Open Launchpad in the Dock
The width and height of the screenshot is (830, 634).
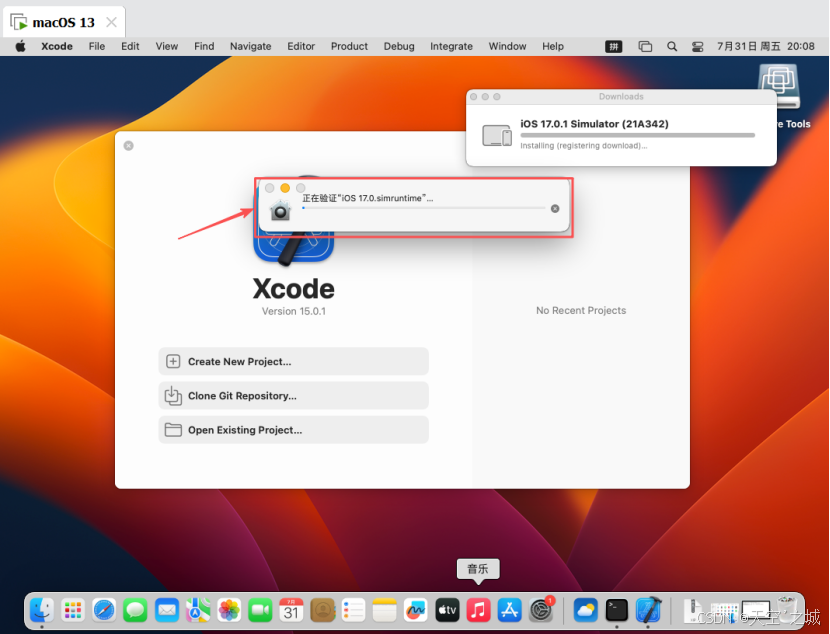(x=73, y=610)
